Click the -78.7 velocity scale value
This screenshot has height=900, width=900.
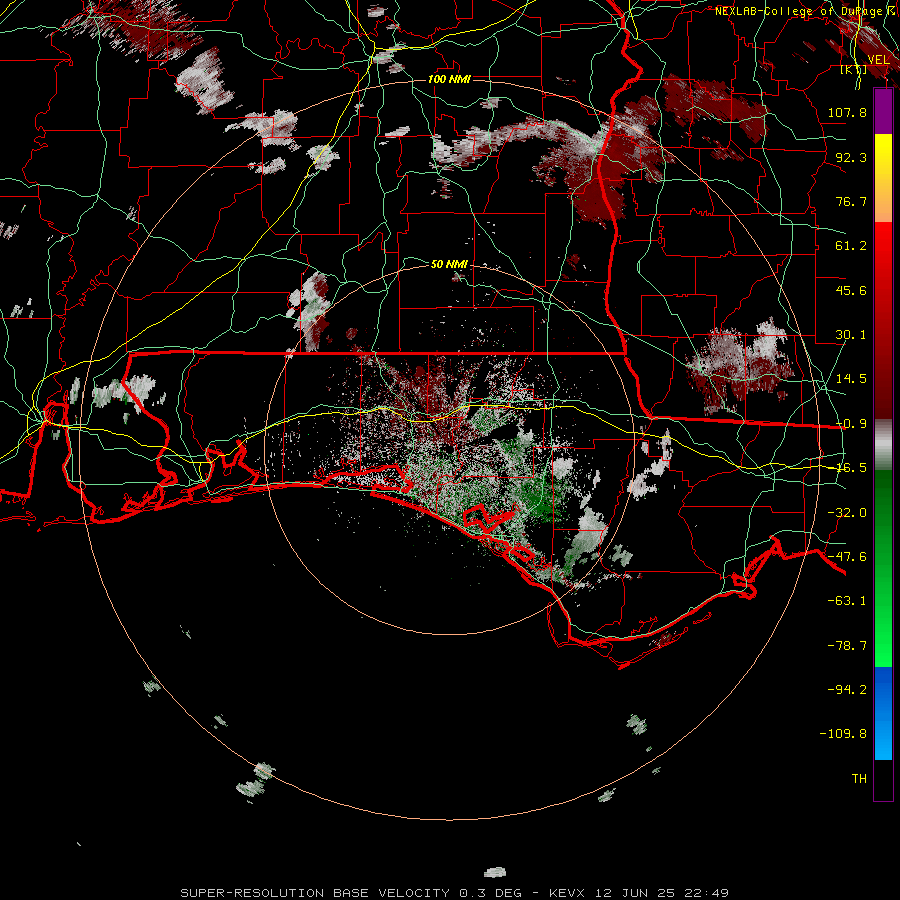point(847,646)
